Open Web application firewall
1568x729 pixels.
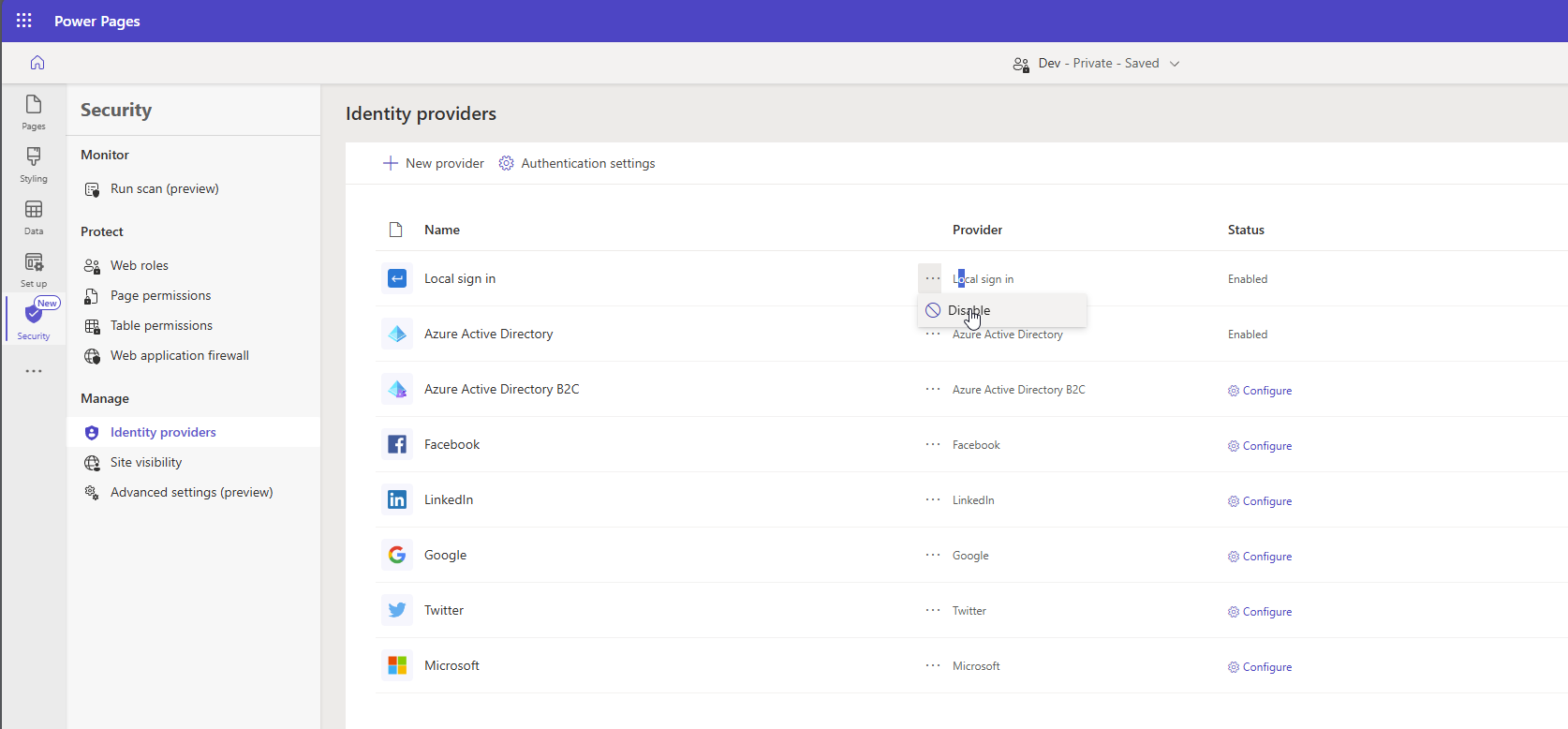click(x=180, y=355)
